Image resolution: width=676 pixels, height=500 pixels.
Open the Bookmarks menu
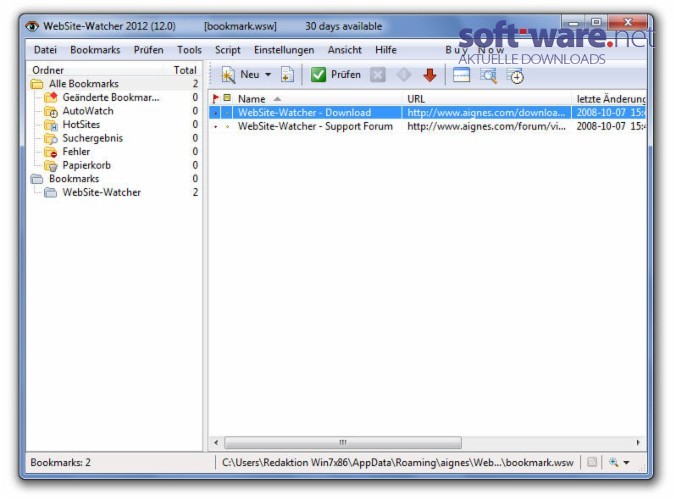click(x=95, y=50)
